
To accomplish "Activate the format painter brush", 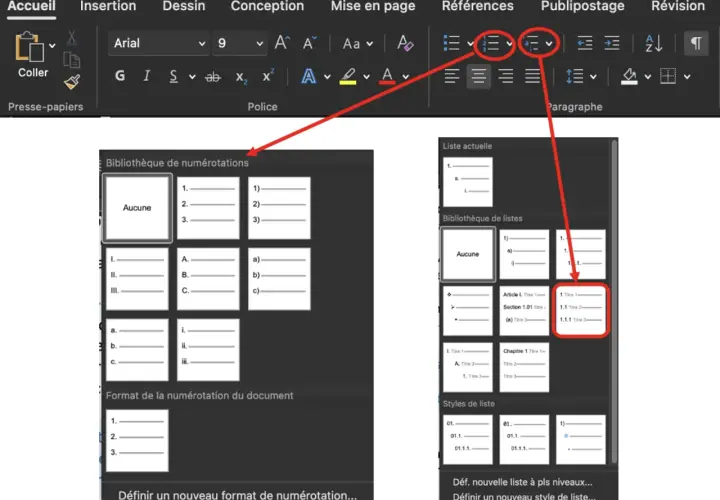I will tap(72, 82).
